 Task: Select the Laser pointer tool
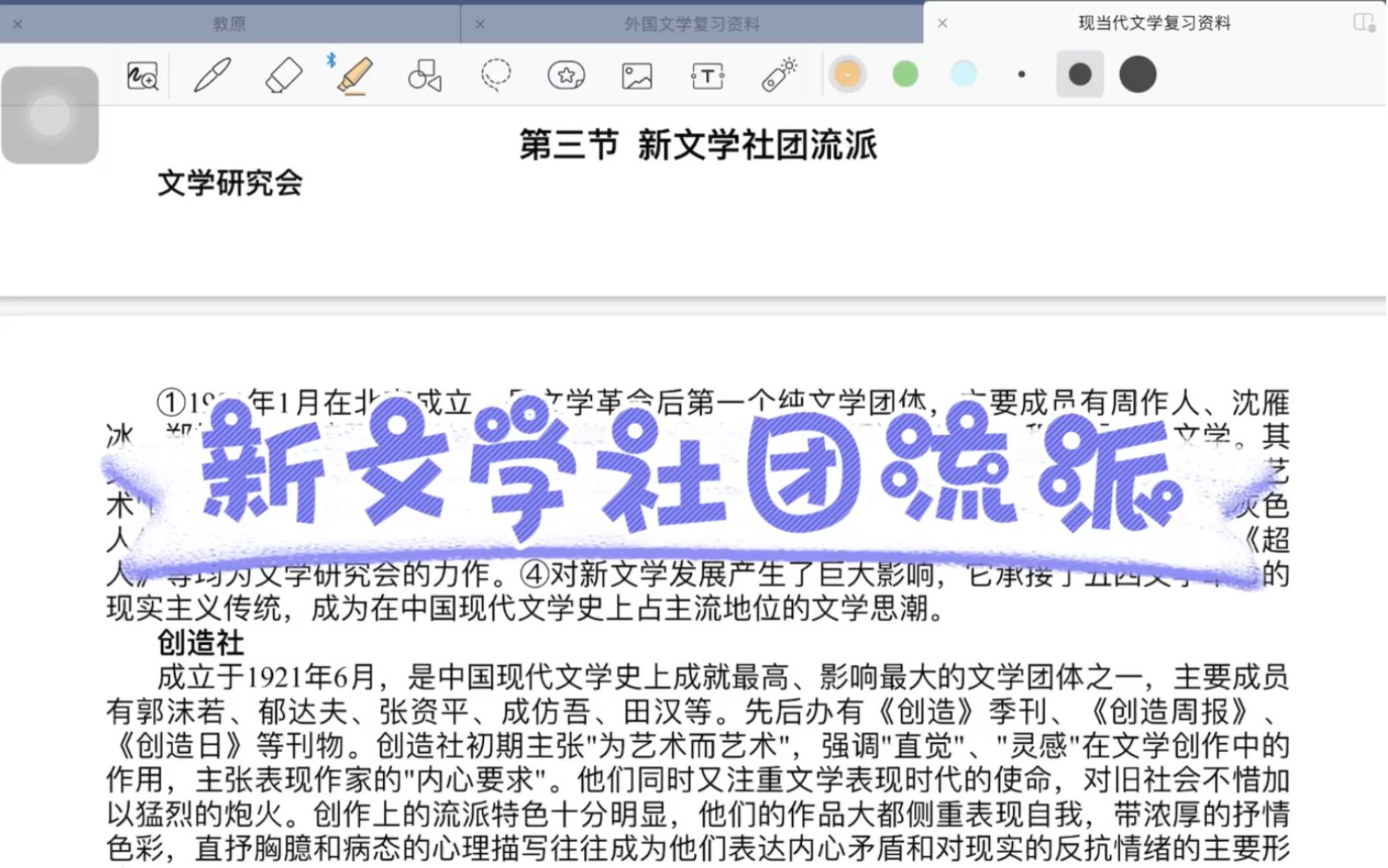779,76
